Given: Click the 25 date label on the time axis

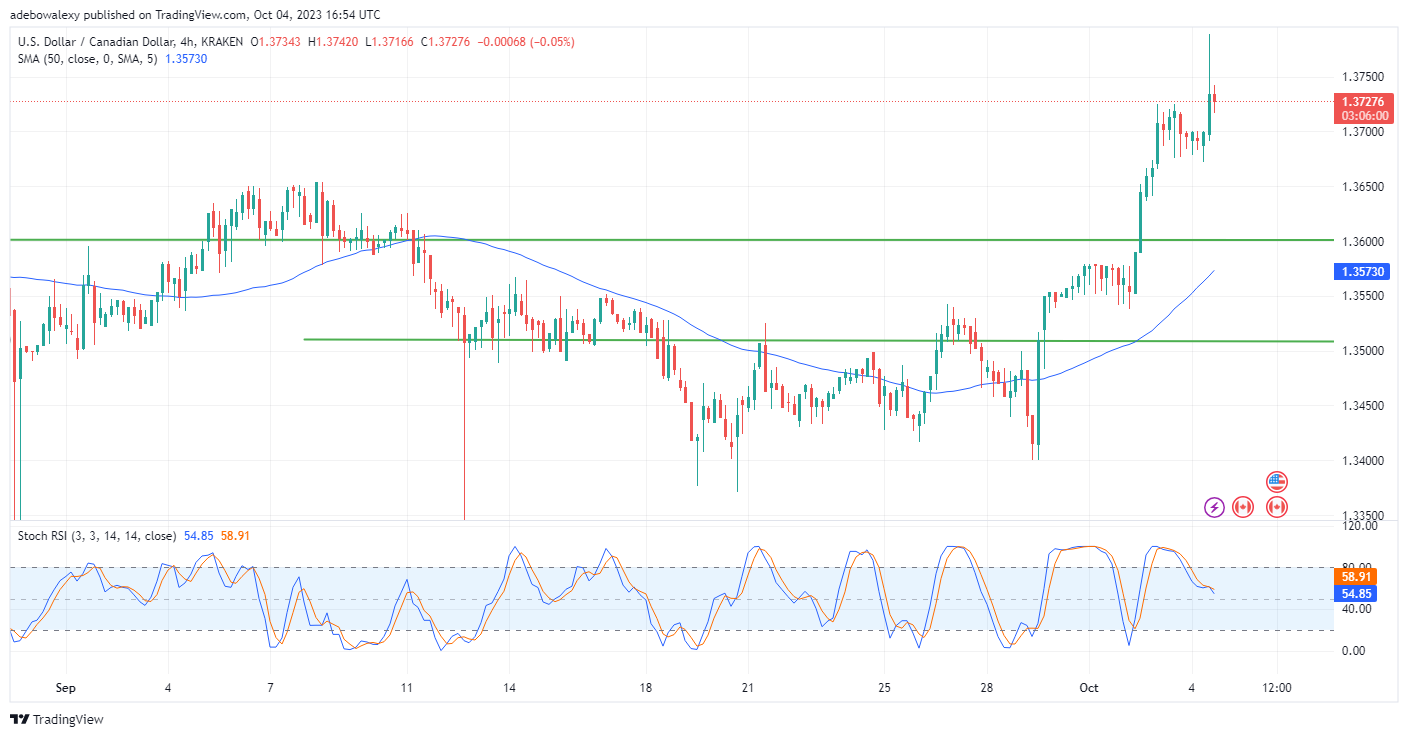Looking at the screenshot, I should click(884, 688).
